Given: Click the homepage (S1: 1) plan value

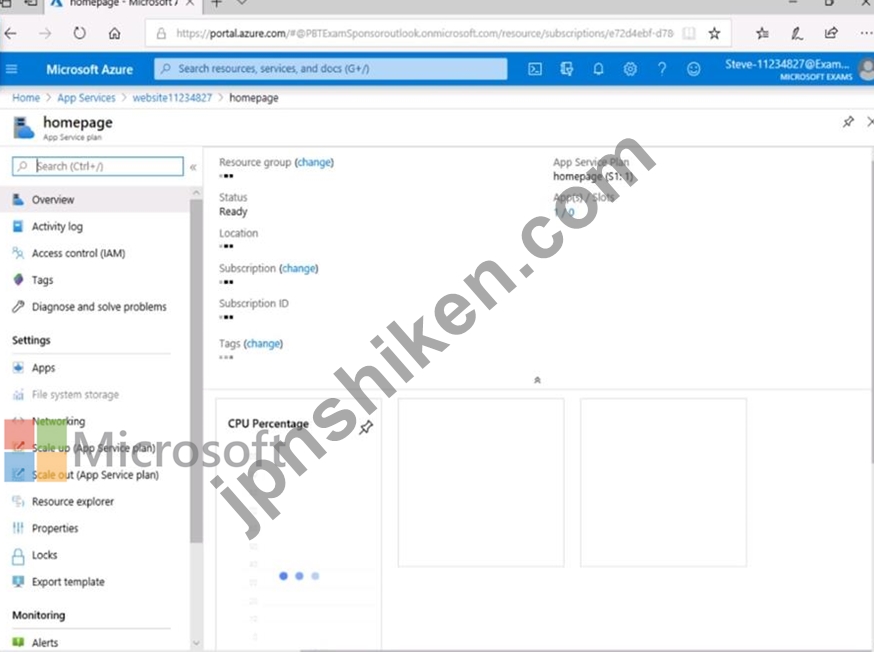Looking at the screenshot, I should click(x=593, y=177).
